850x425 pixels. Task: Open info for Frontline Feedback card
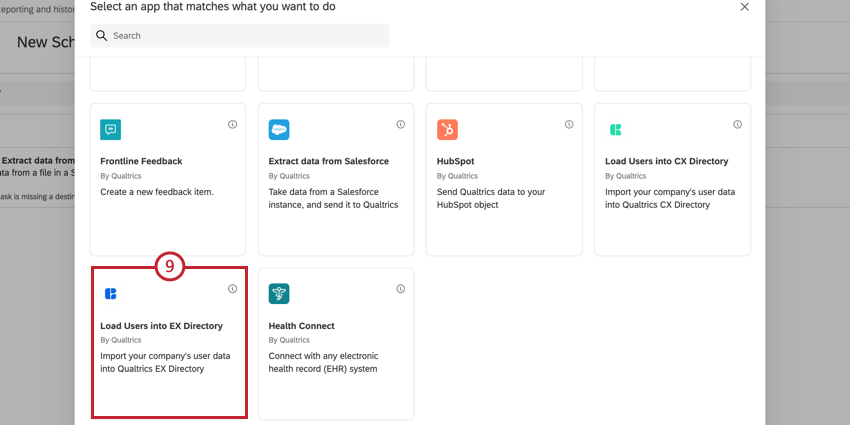(x=233, y=124)
